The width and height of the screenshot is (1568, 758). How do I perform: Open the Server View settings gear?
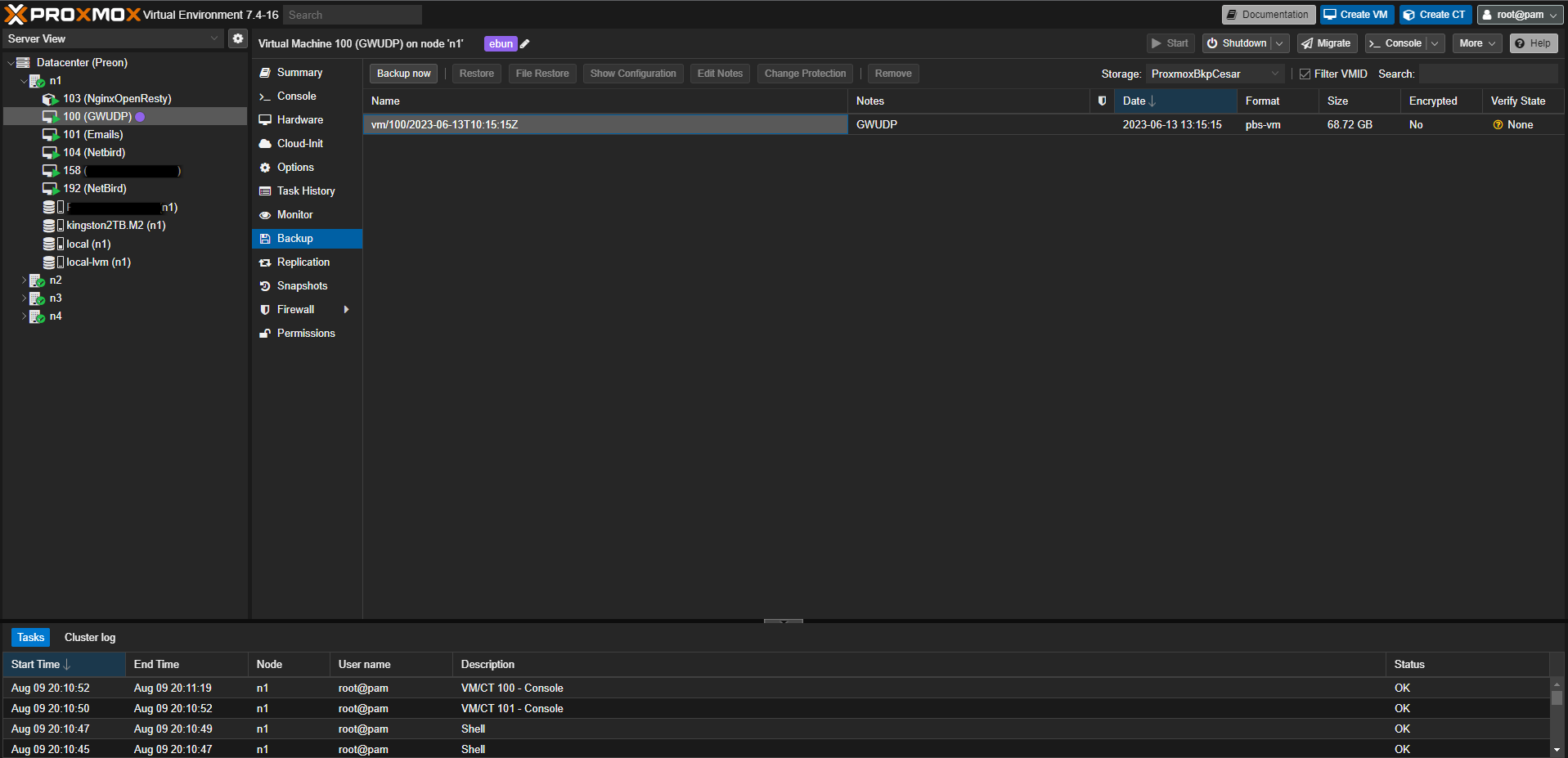click(x=237, y=38)
